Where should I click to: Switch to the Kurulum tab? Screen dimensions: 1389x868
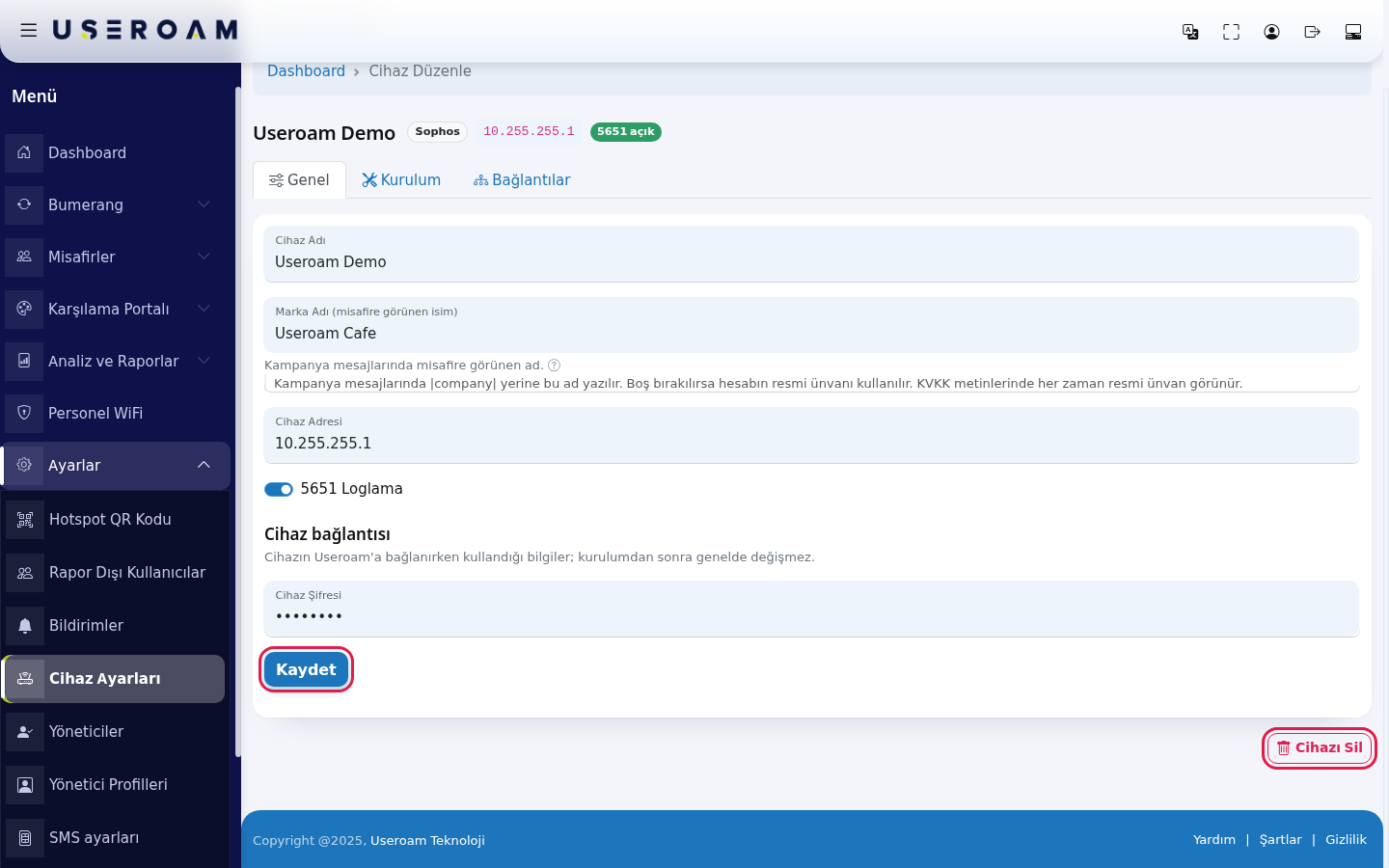401,180
